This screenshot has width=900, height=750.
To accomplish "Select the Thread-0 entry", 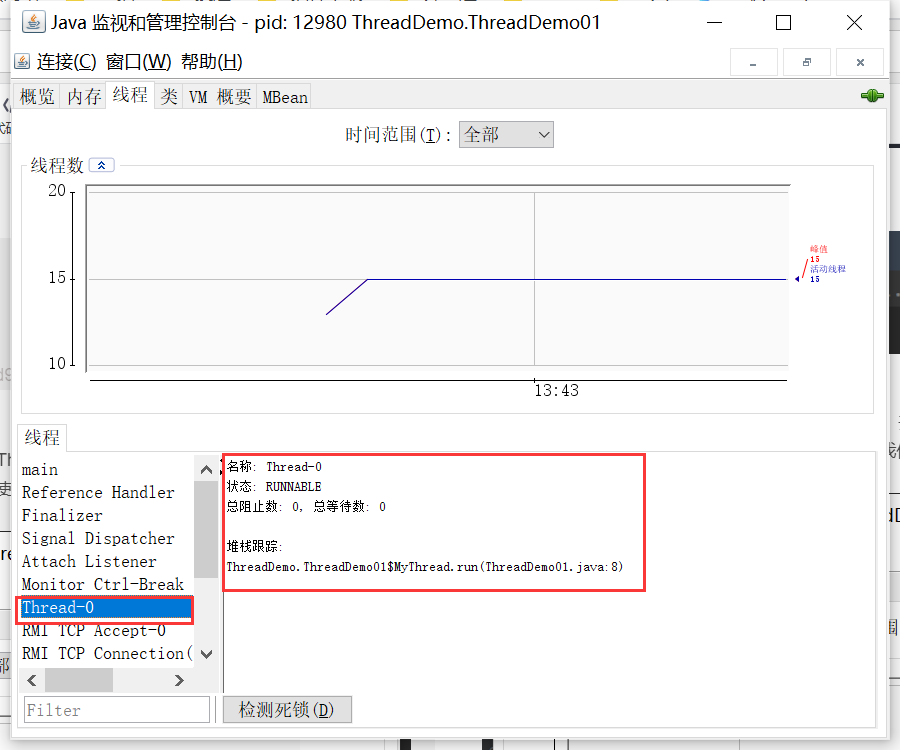I will pos(106,608).
